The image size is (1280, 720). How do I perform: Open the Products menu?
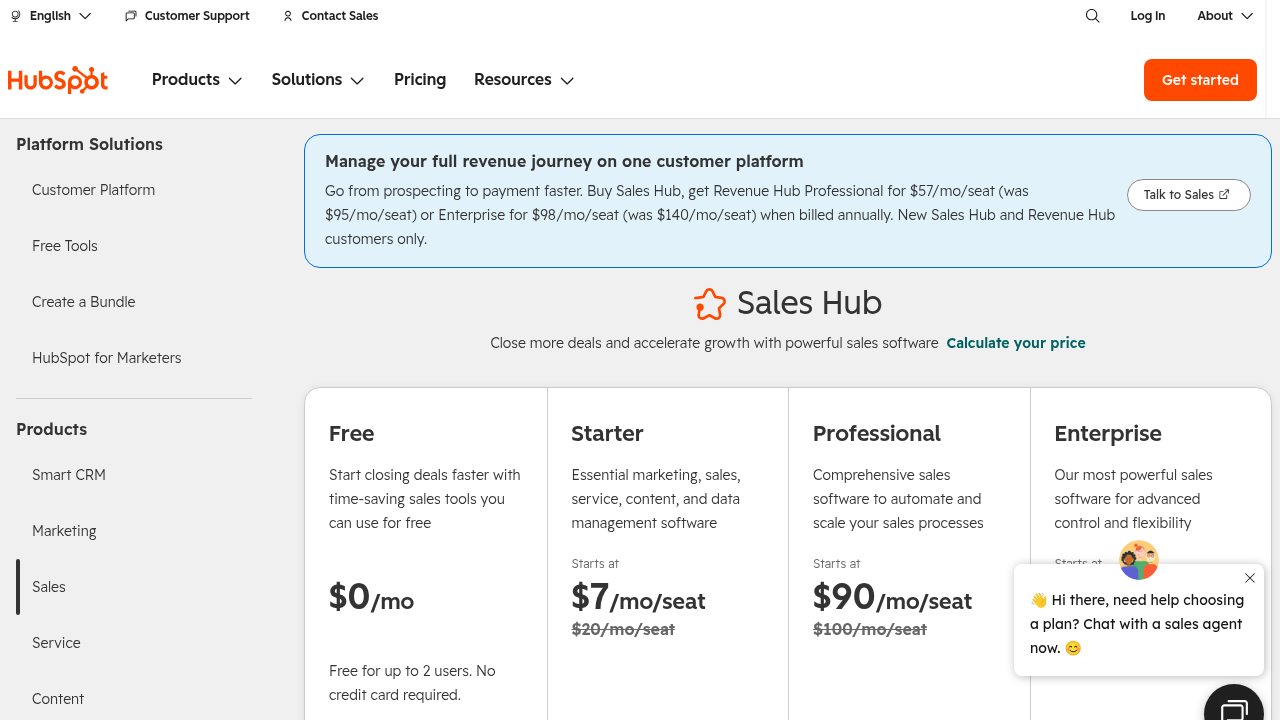point(197,80)
